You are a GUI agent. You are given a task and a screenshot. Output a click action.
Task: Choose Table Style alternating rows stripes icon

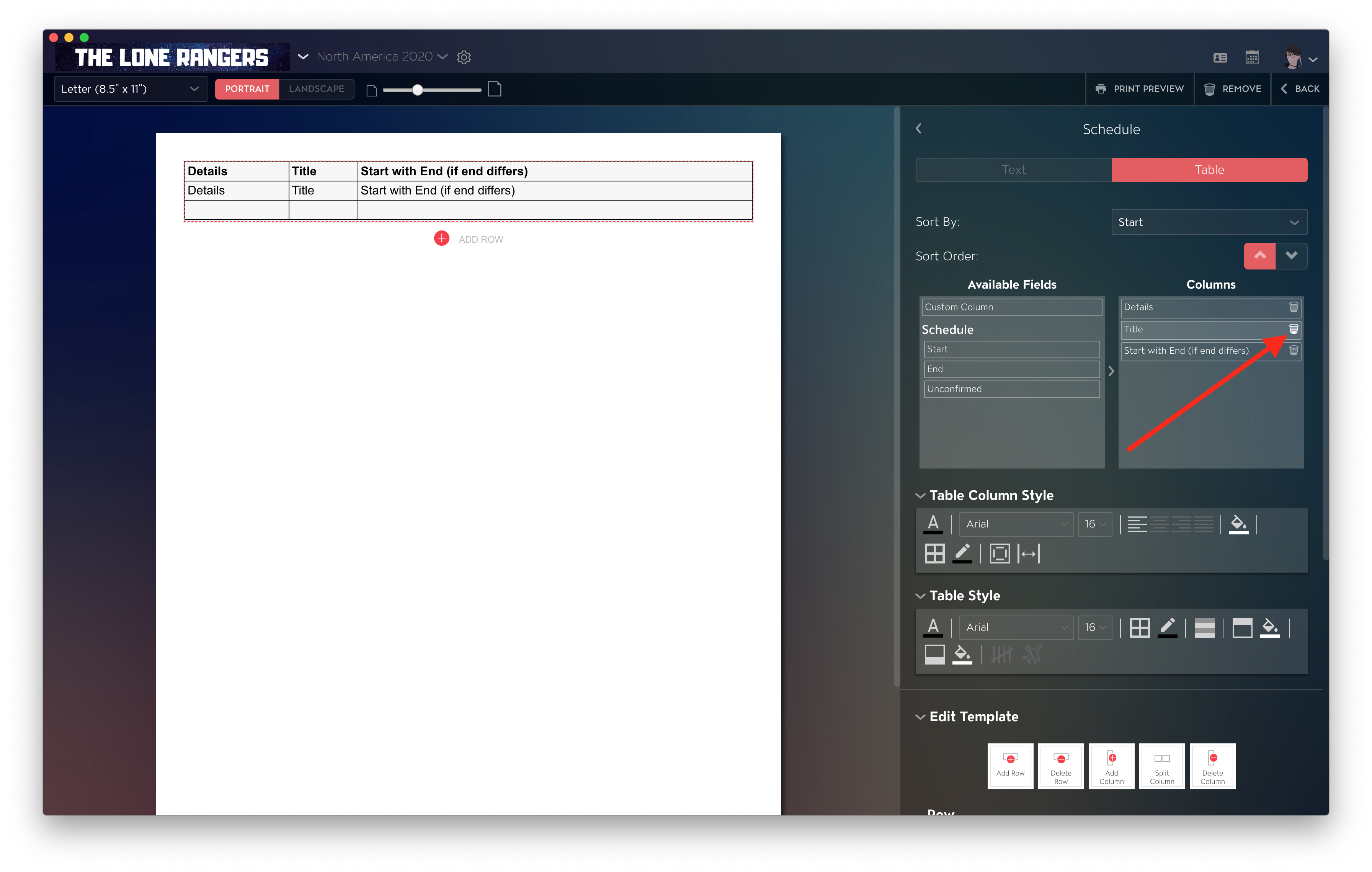(1204, 628)
